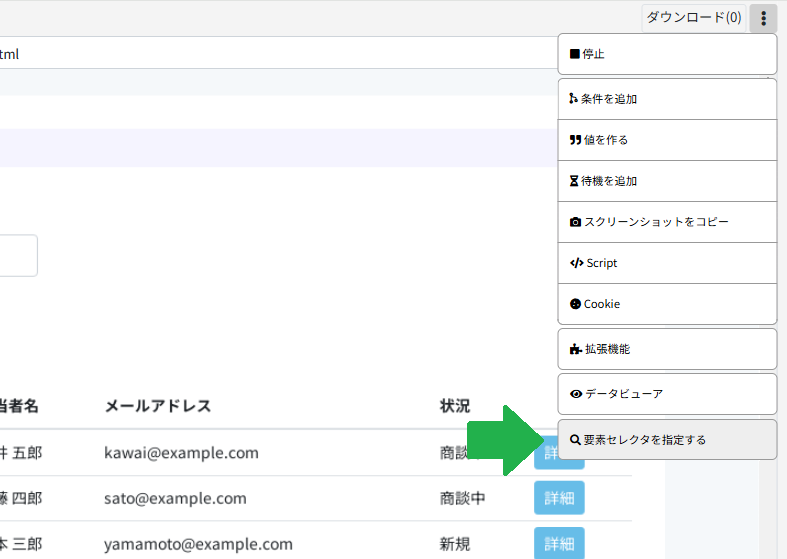The image size is (787, 559).
Task: Click the 状況 column header
Action: [455, 405]
